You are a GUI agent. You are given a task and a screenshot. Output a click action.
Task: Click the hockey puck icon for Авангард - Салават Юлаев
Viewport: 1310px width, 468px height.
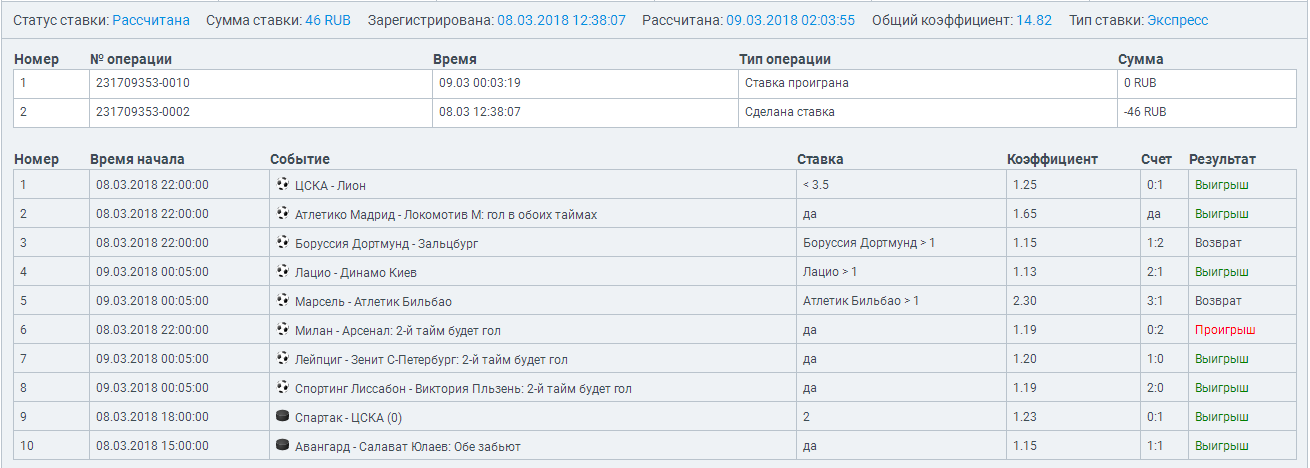(282, 446)
